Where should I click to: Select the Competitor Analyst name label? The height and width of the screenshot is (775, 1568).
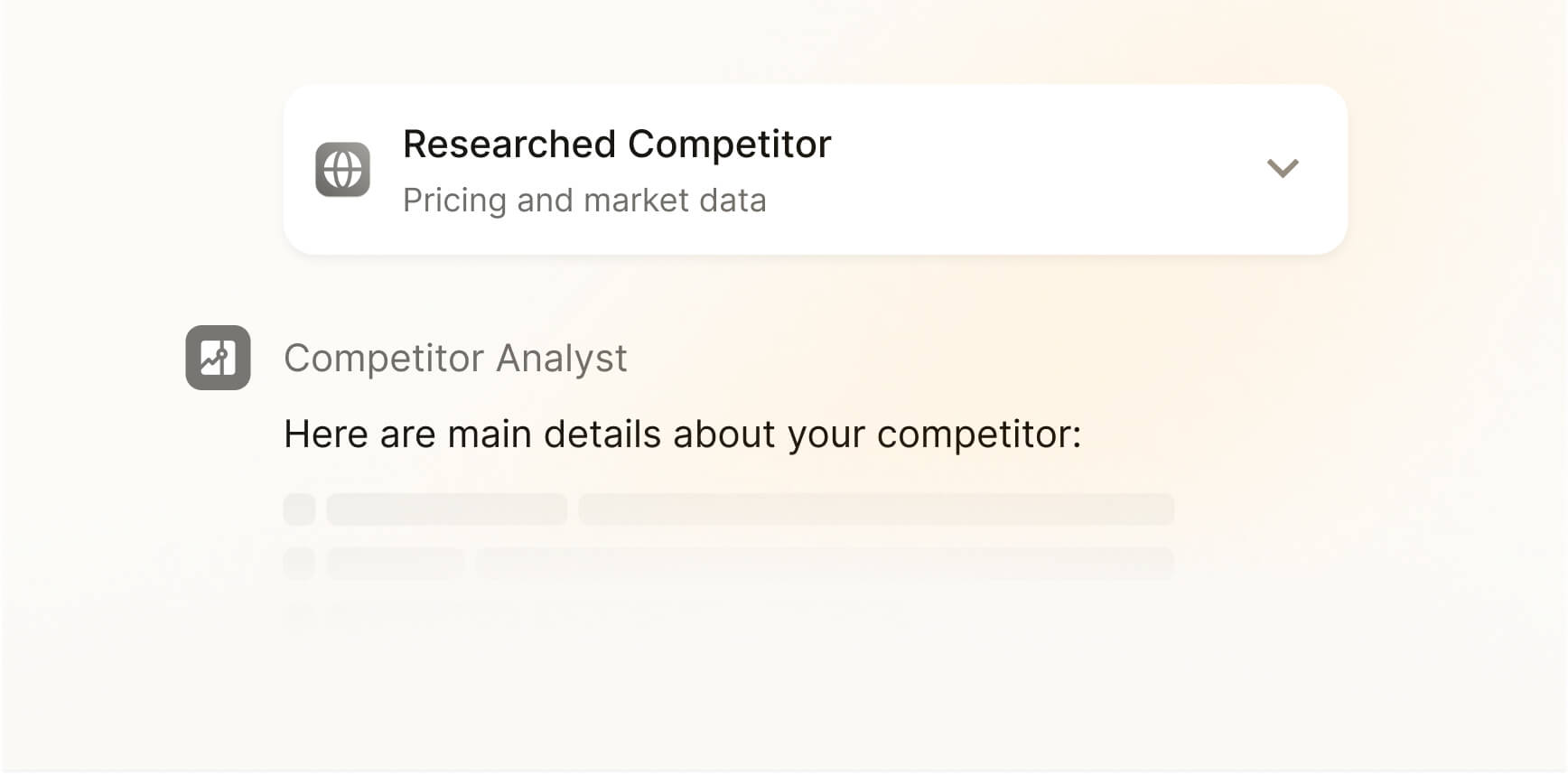coord(455,359)
